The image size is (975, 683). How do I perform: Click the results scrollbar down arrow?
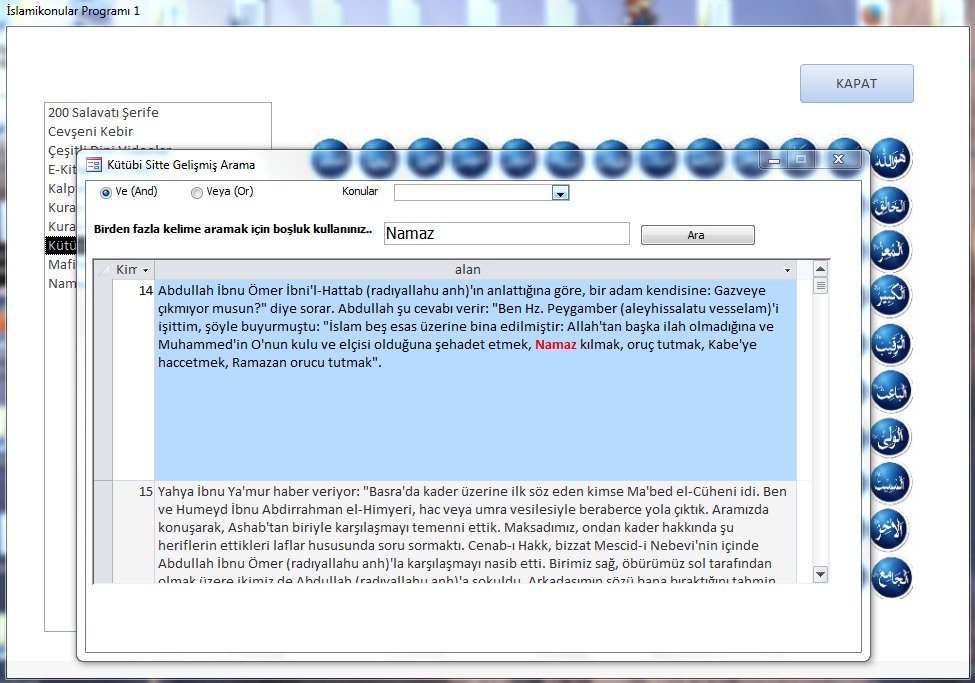(820, 574)
